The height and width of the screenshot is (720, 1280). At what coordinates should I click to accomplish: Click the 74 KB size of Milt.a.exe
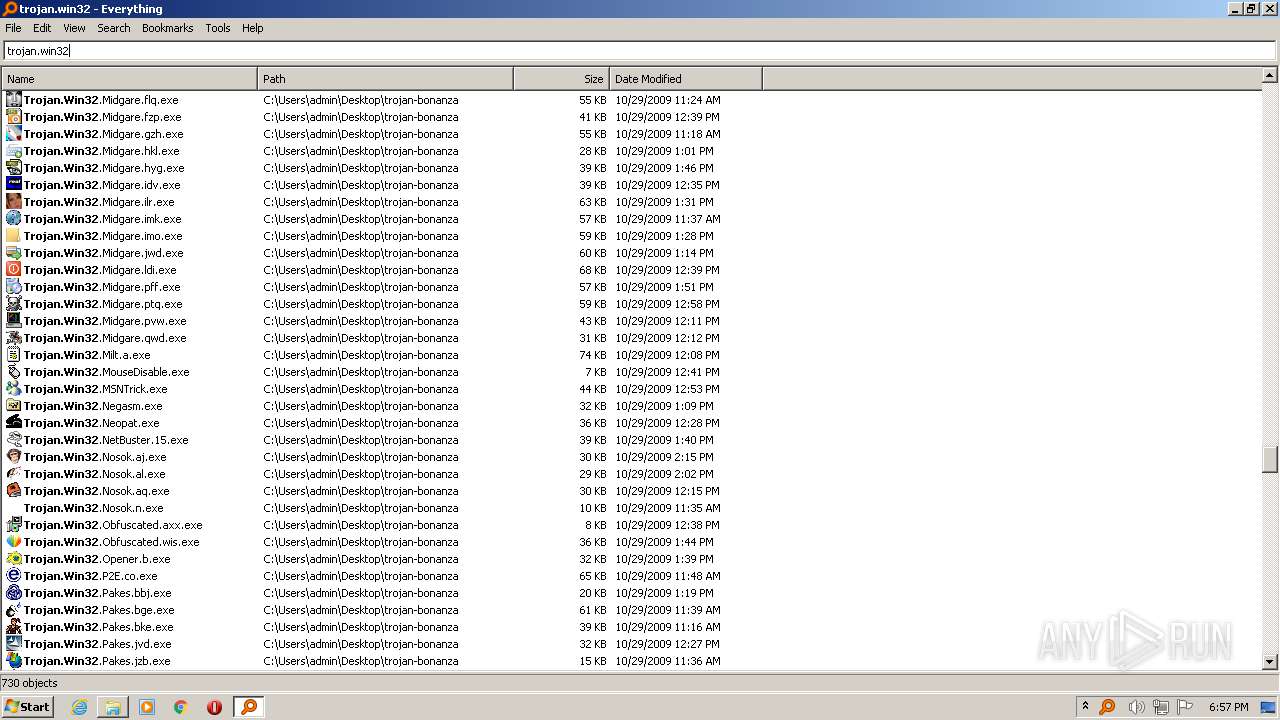point(592,355)
